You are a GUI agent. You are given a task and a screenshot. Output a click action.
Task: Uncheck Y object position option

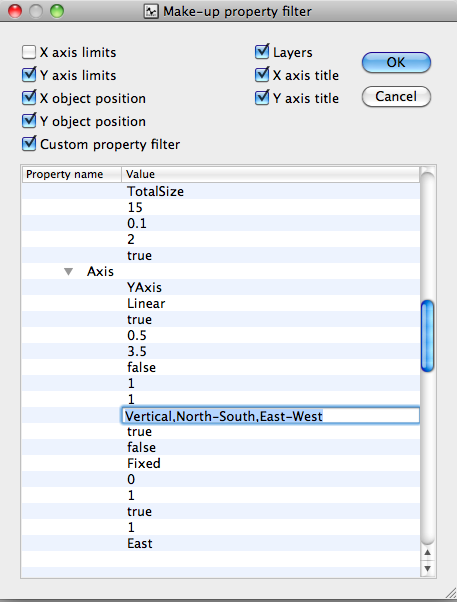[29, 121]
